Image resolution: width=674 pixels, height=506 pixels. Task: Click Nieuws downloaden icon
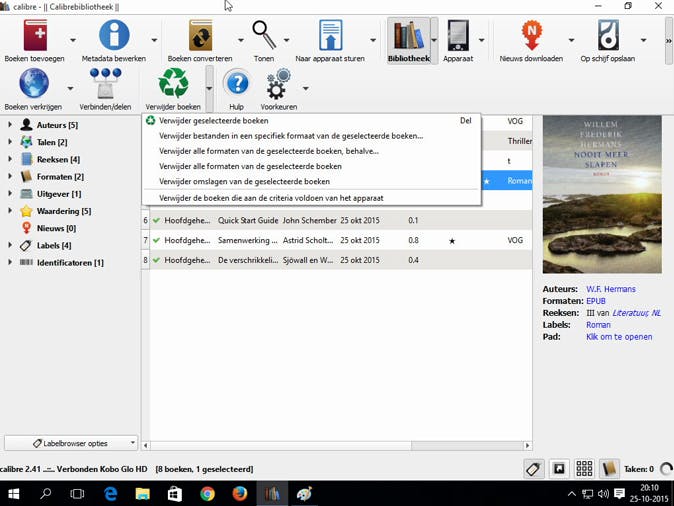(x=532, y=36)
